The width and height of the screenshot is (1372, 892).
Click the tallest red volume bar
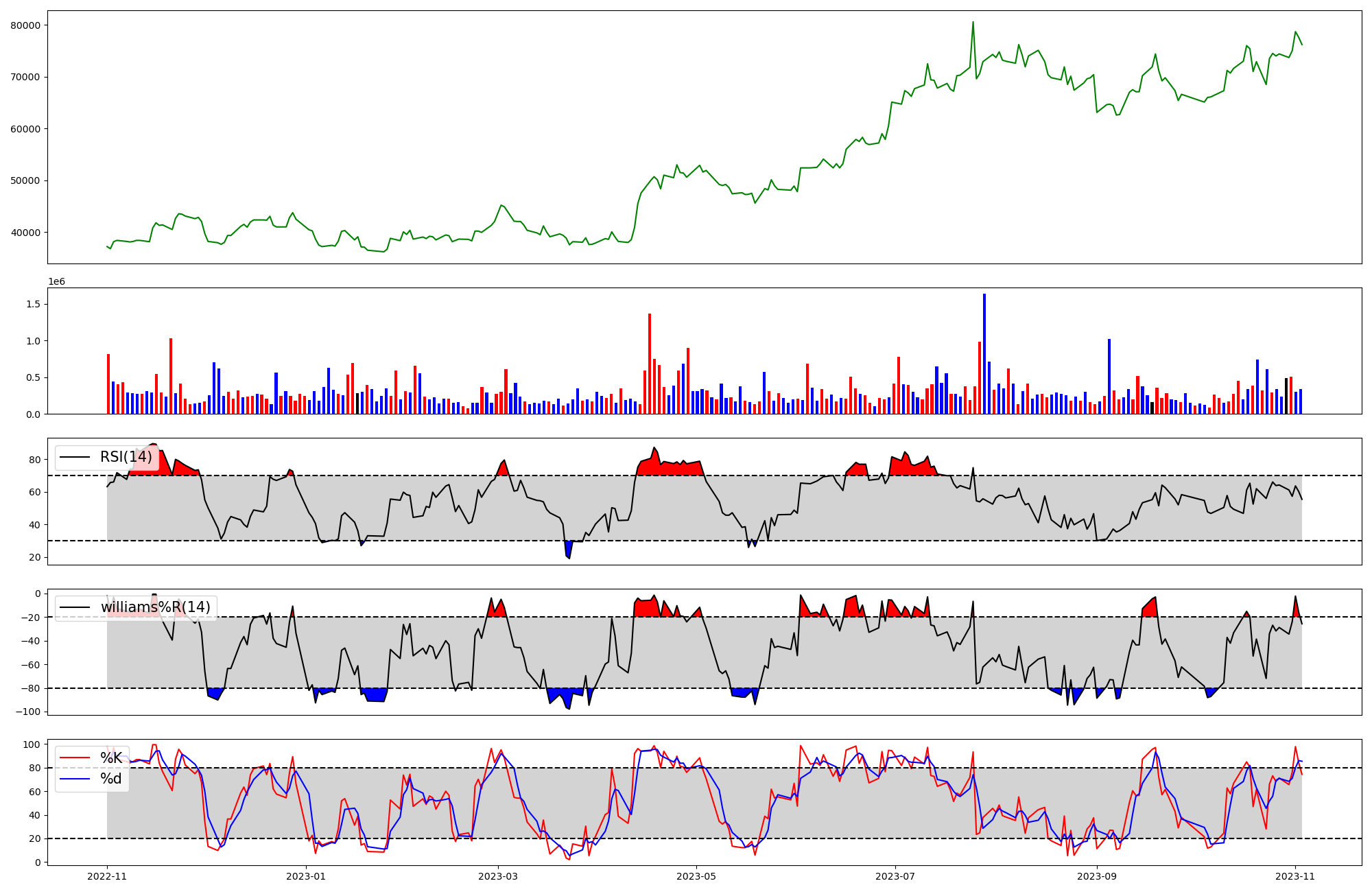[x=650, y=364]
